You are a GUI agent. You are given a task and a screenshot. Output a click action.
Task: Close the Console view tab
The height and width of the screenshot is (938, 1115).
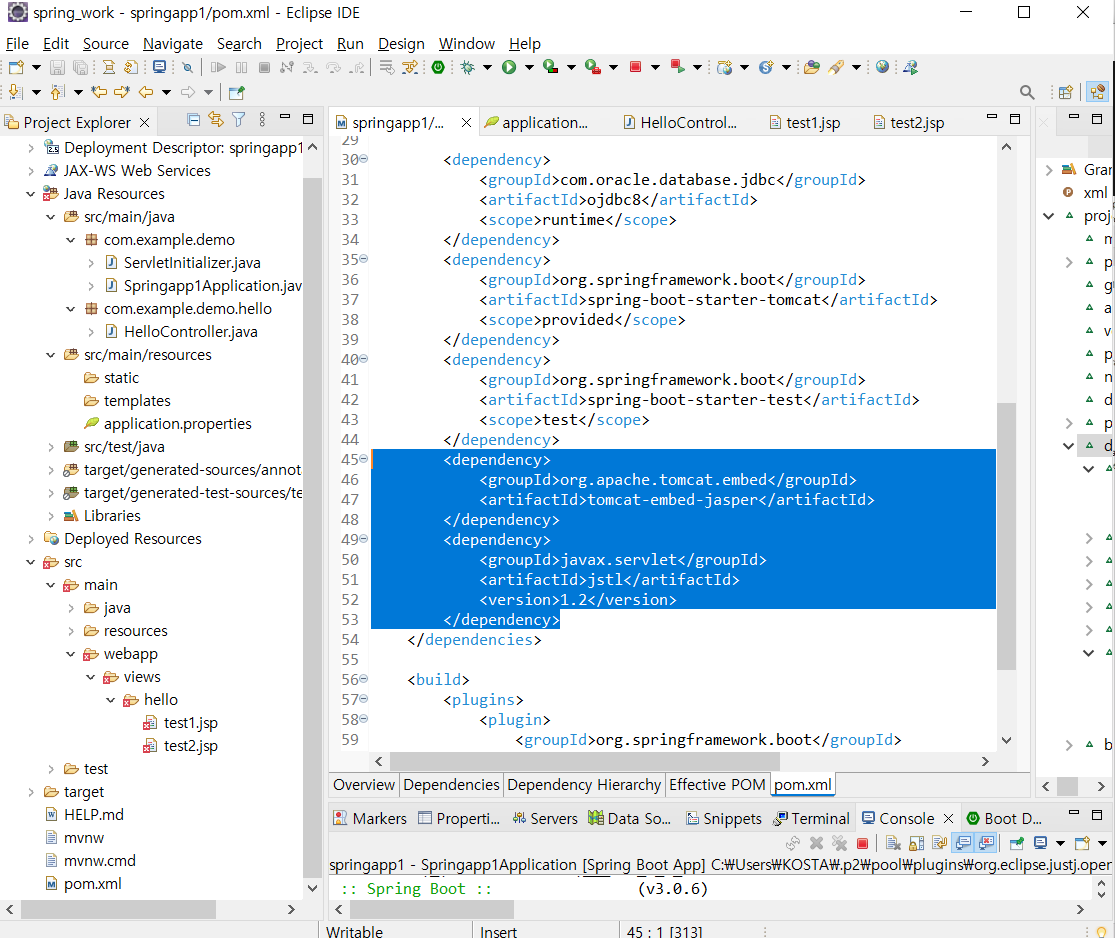pyautogui.click(x=948, y=819)
